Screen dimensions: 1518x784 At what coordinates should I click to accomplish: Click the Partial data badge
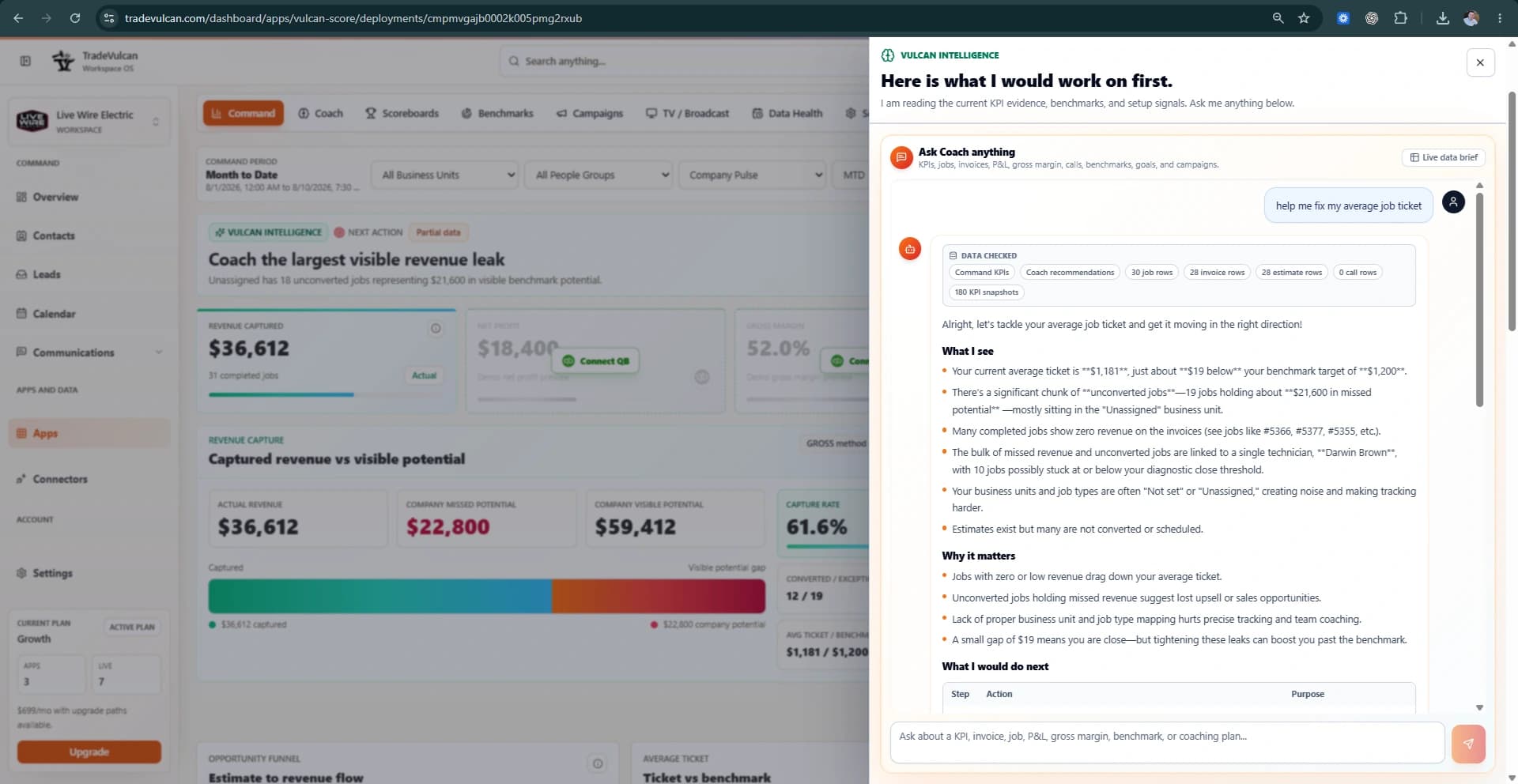438,232
